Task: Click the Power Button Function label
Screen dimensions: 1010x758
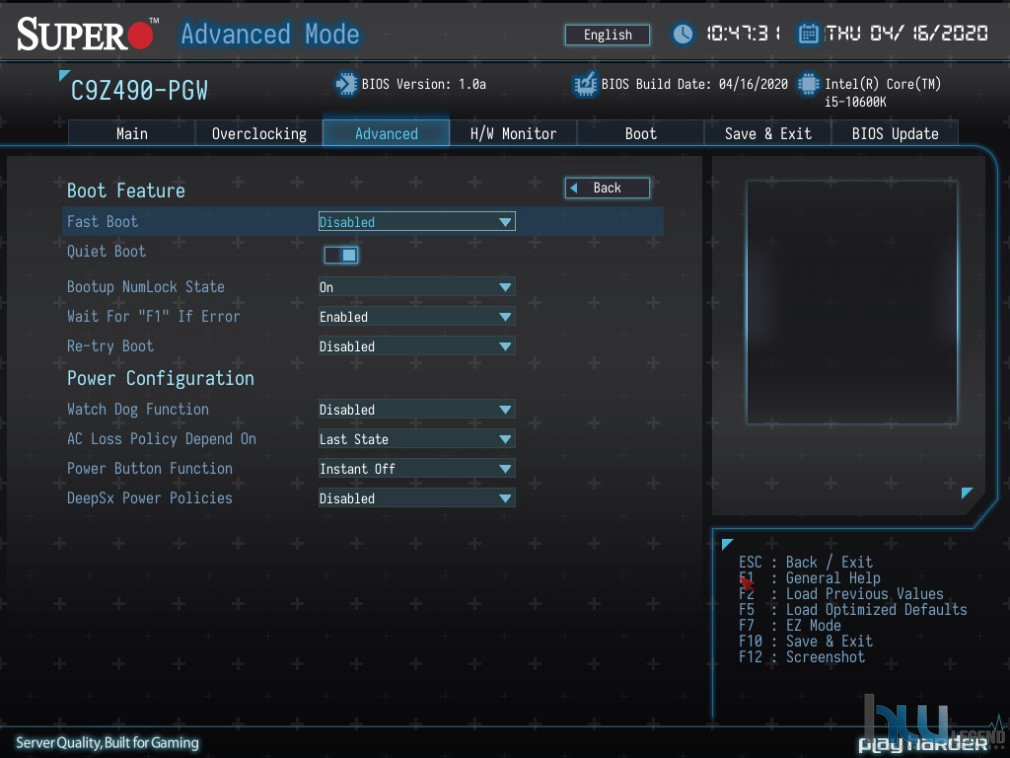Action: [149, 468]
